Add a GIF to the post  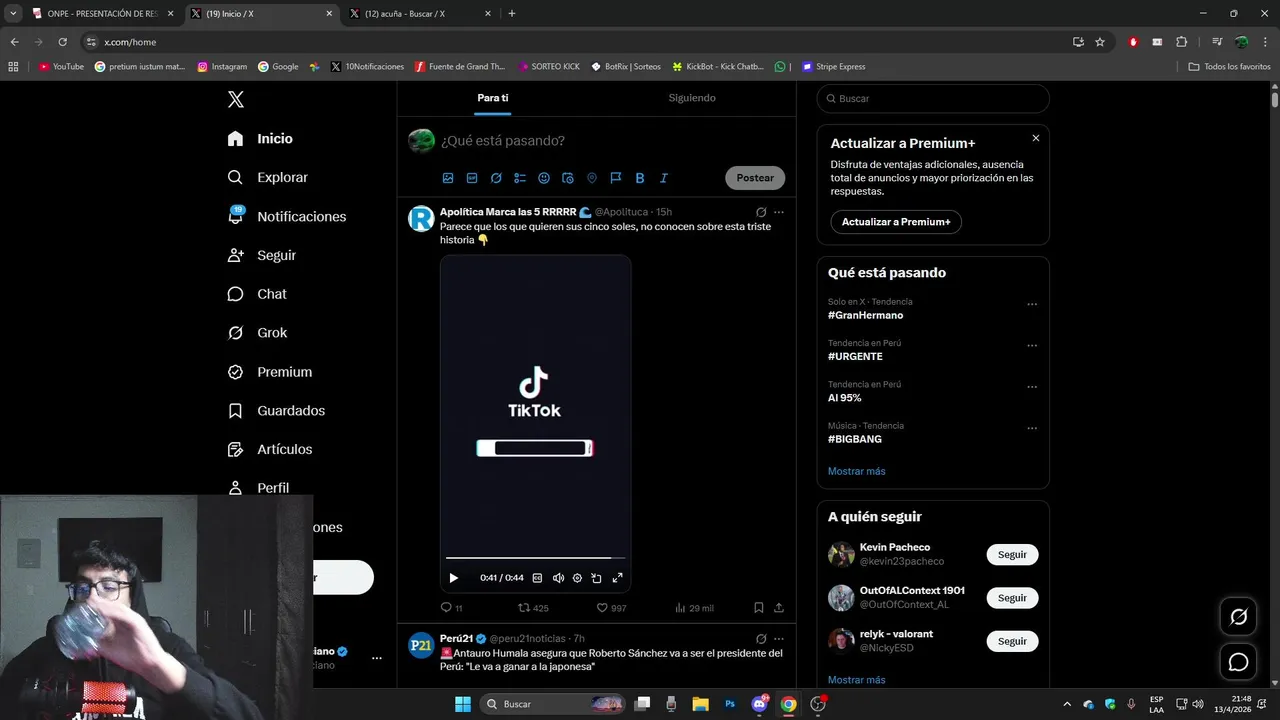pos(472,178)
